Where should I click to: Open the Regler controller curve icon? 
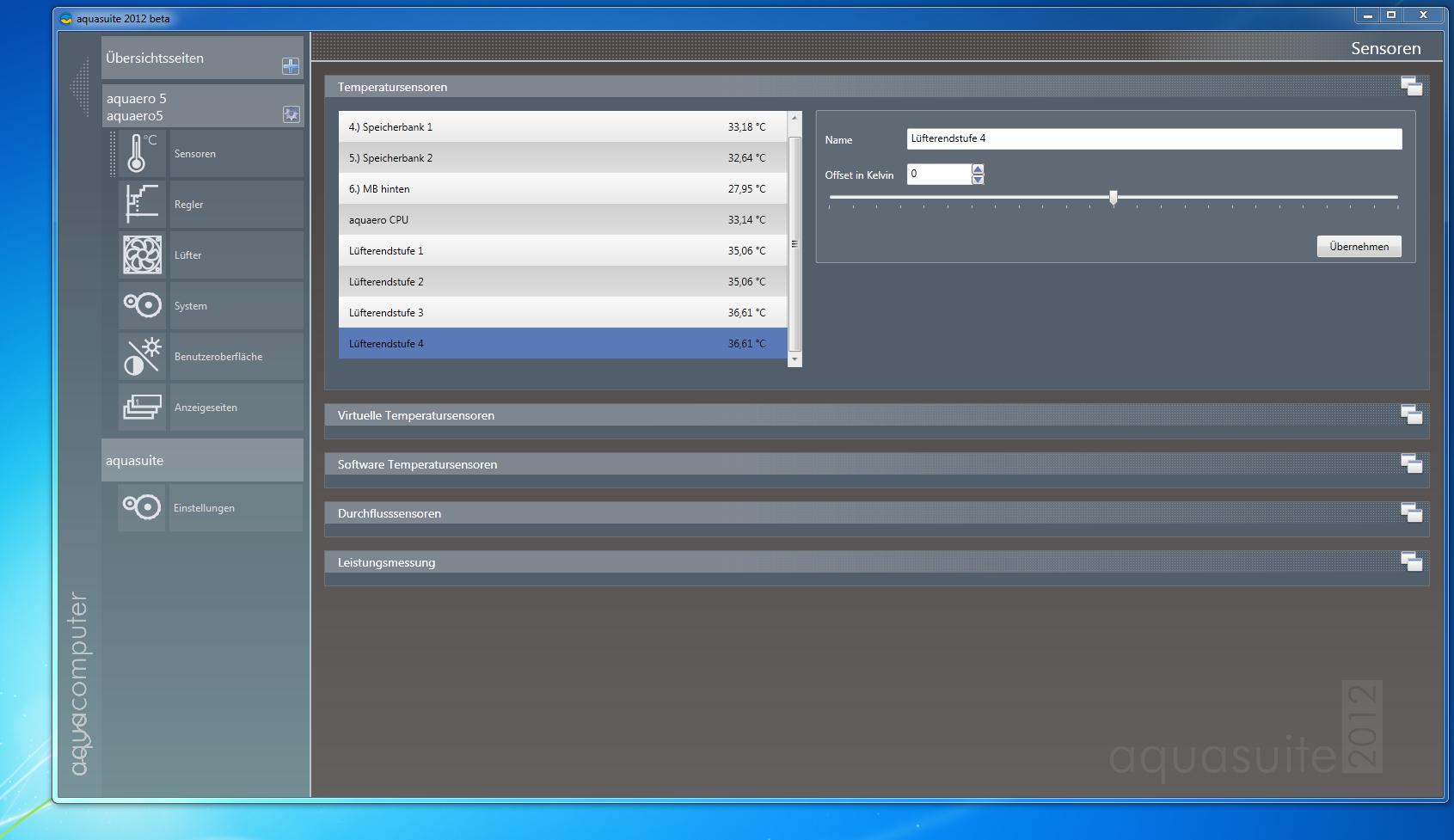pos(142,205)
